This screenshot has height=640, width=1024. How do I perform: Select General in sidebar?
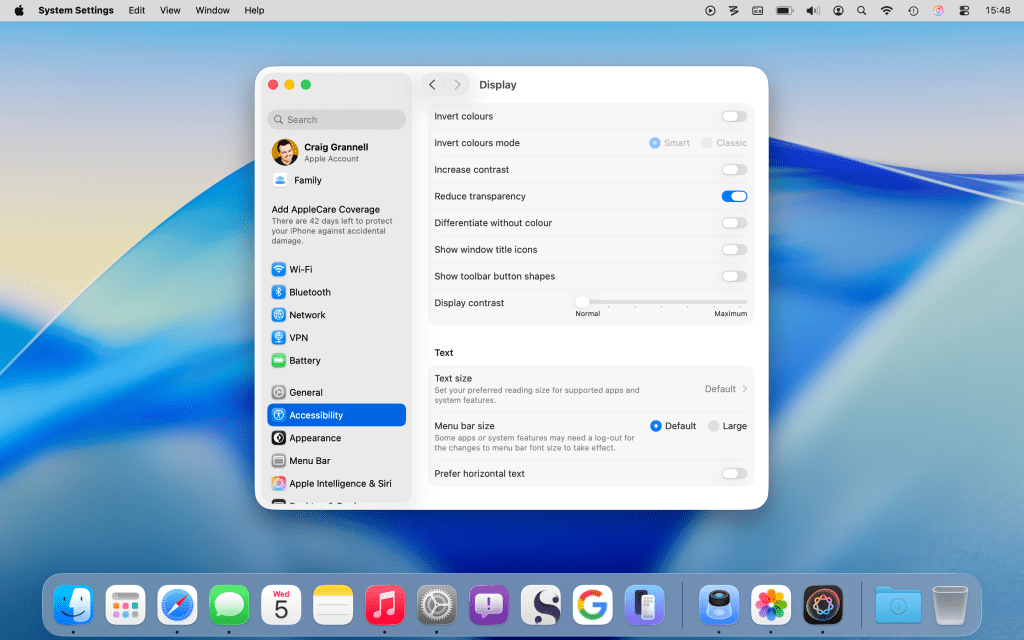(336, 392)
